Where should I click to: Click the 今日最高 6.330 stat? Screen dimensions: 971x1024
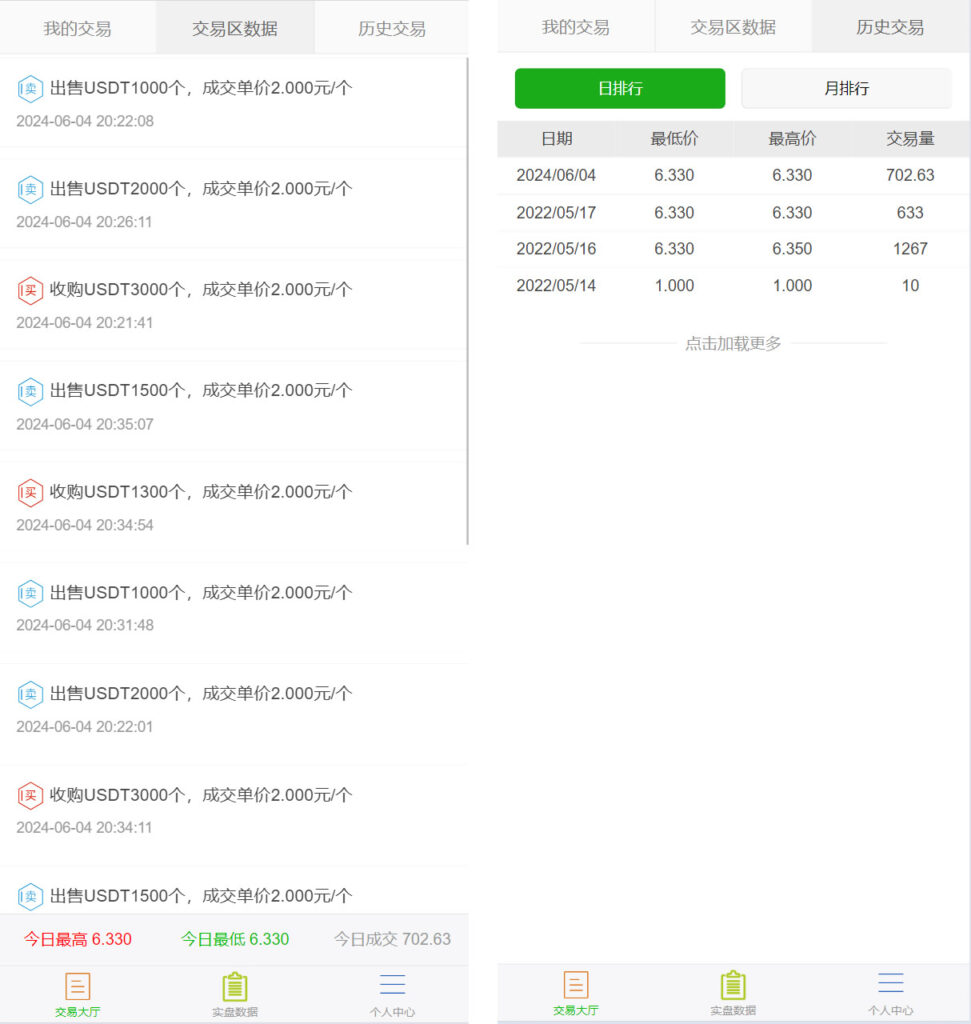77,939
